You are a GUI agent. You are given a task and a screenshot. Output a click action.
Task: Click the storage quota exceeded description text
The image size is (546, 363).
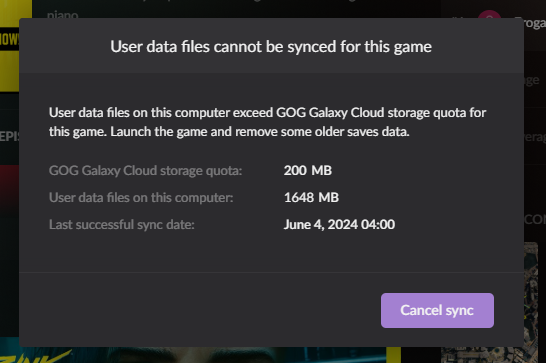pyautogui.click(x=267, y=122)
